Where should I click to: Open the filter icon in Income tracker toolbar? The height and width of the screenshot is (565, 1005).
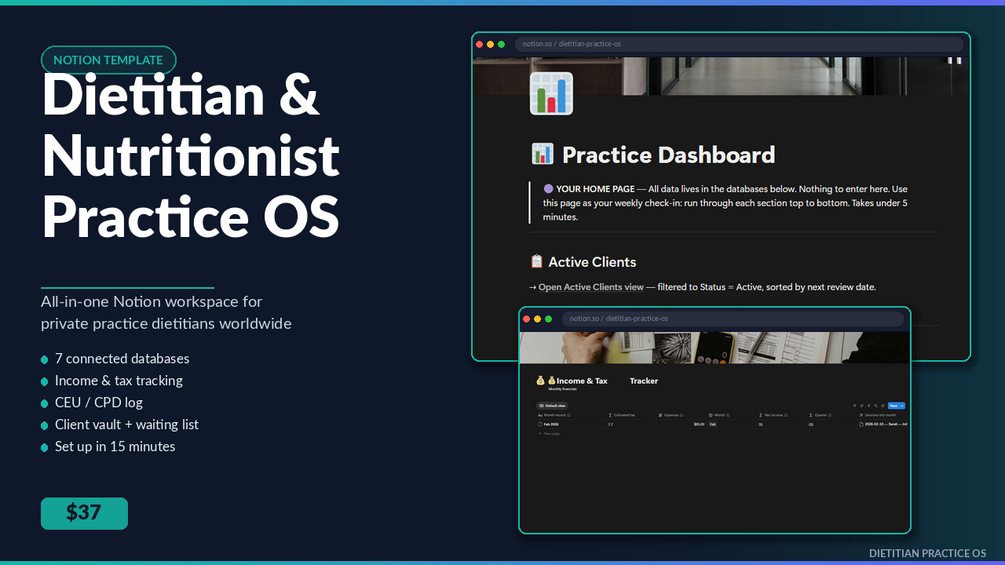(855, 405)
